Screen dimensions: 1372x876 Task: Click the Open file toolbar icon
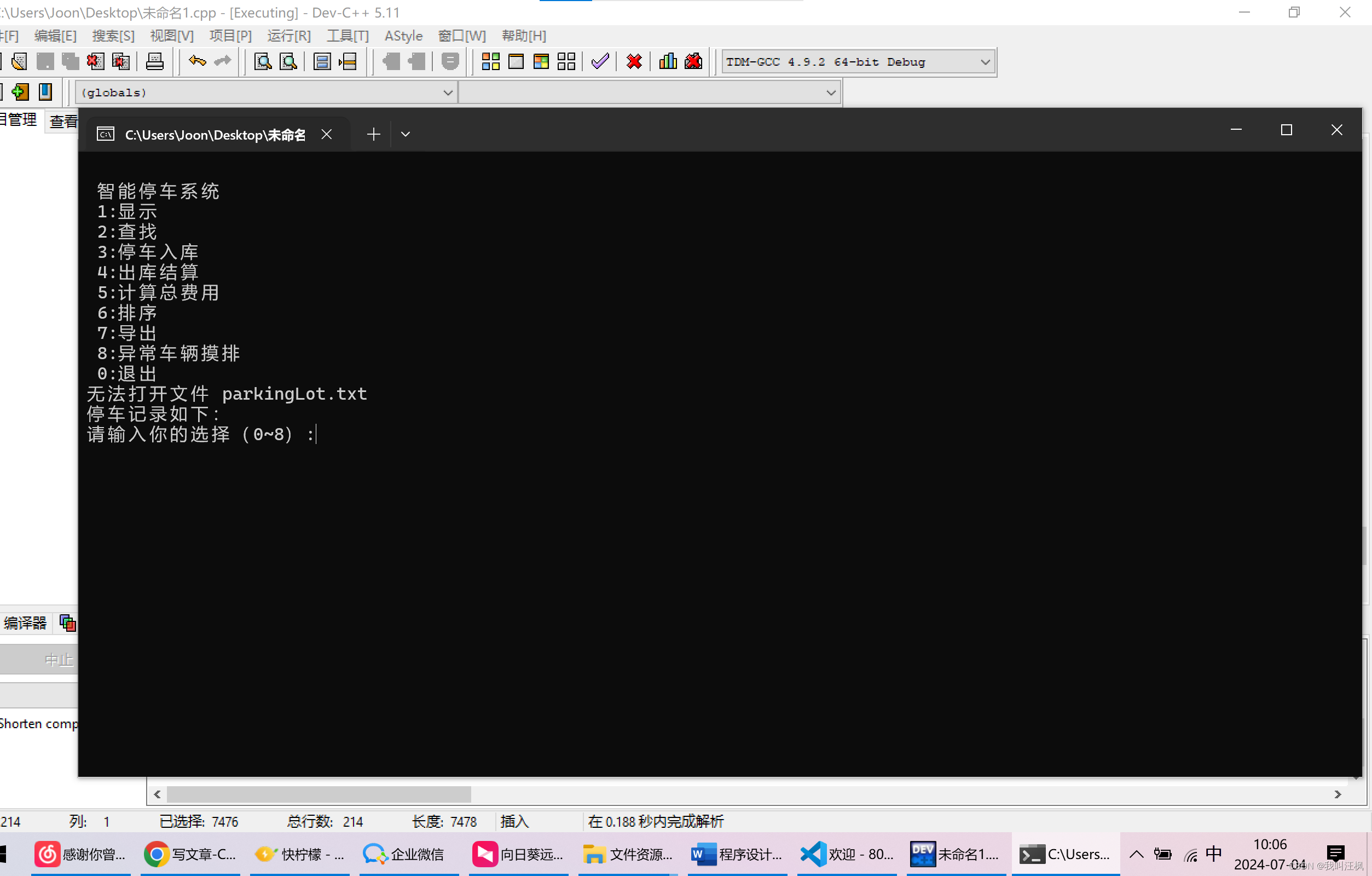[x=19, y=61]
